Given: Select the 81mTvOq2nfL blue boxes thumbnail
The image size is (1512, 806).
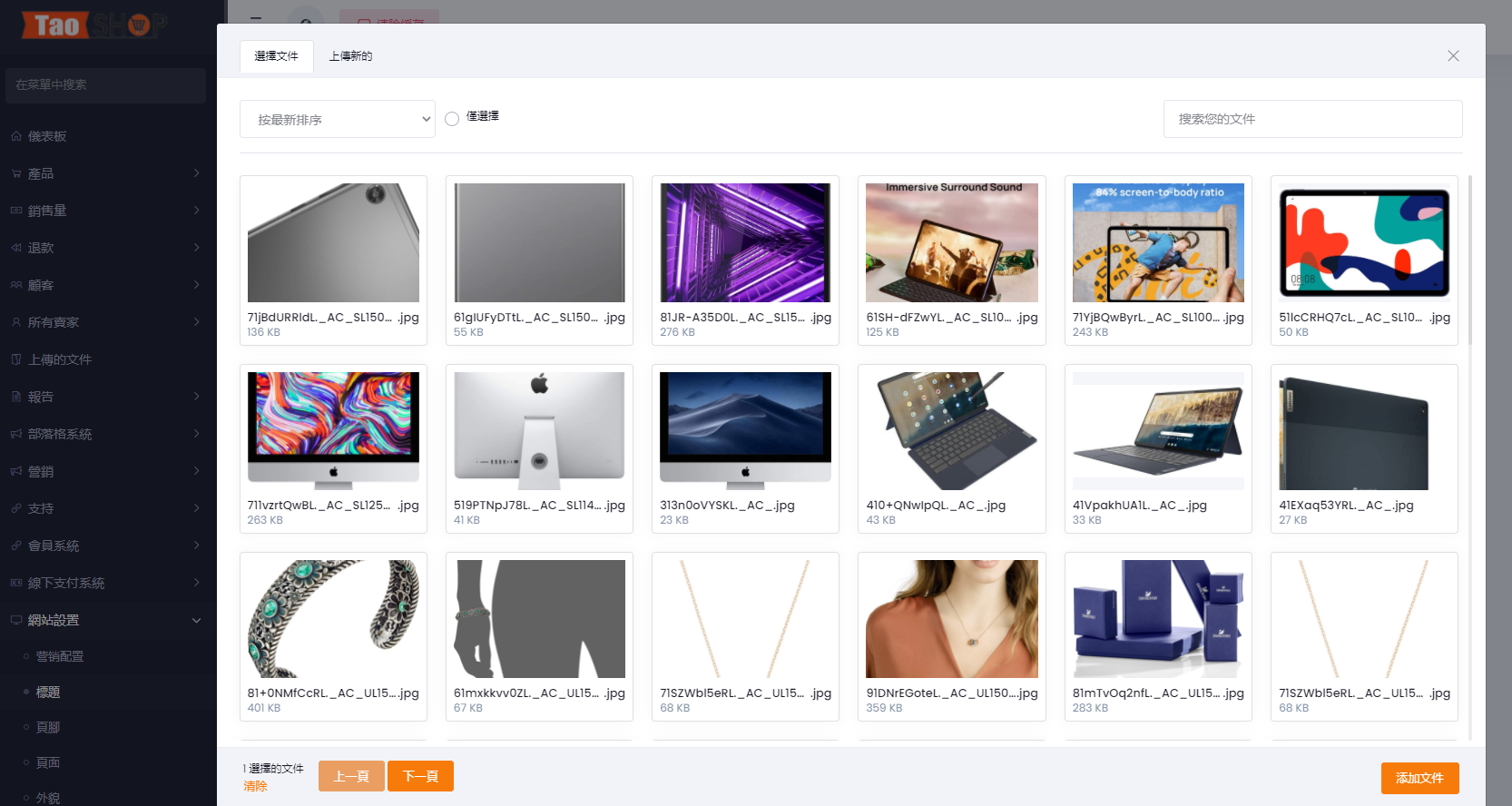Looking at the screenshot, I should coord(1158,619).
